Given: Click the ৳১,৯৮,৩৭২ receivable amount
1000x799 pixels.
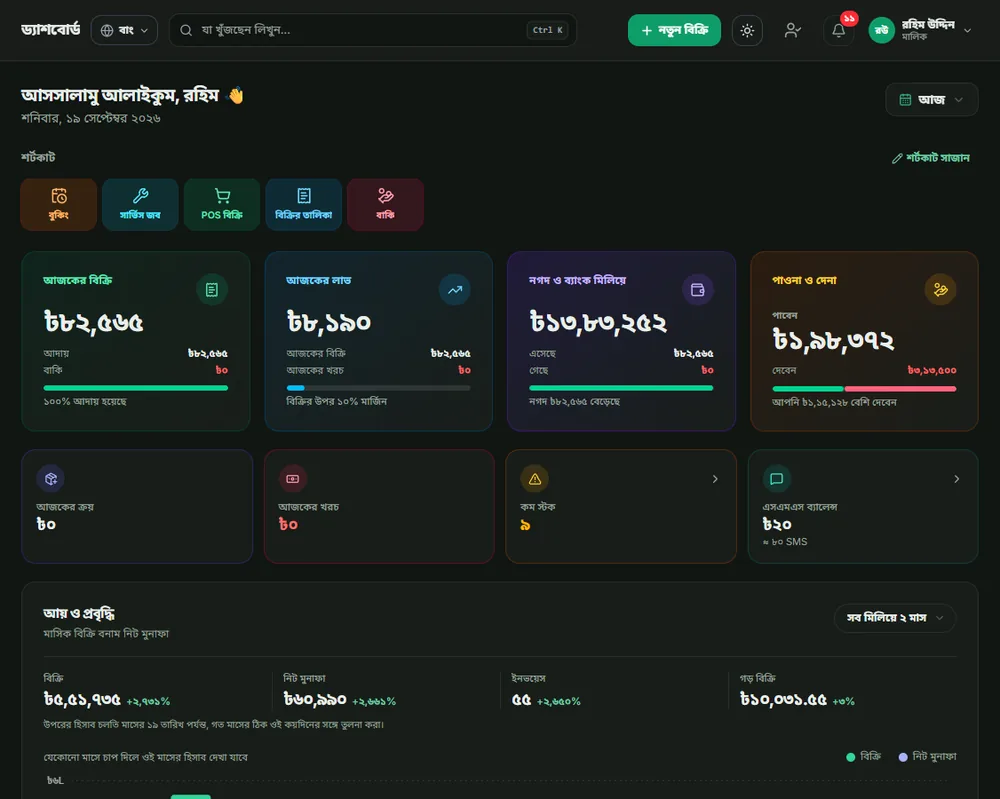Looking at the screenshot, I should click(833, 340).
